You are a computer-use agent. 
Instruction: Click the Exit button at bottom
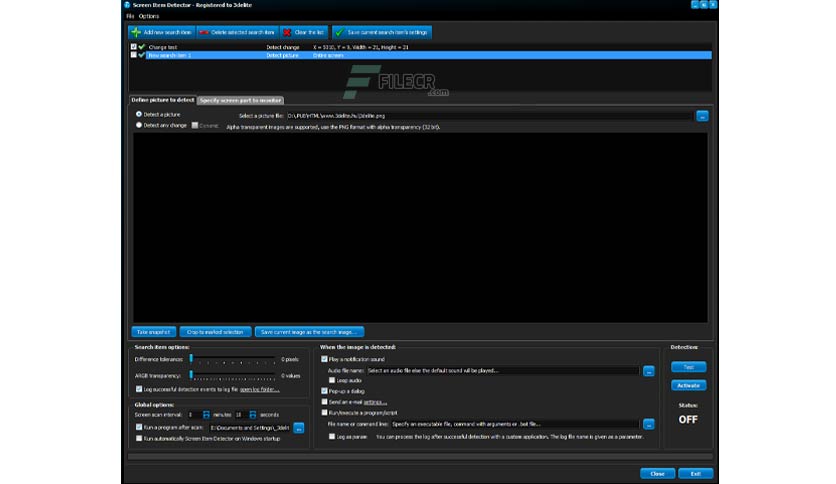[x=695, y=473]
